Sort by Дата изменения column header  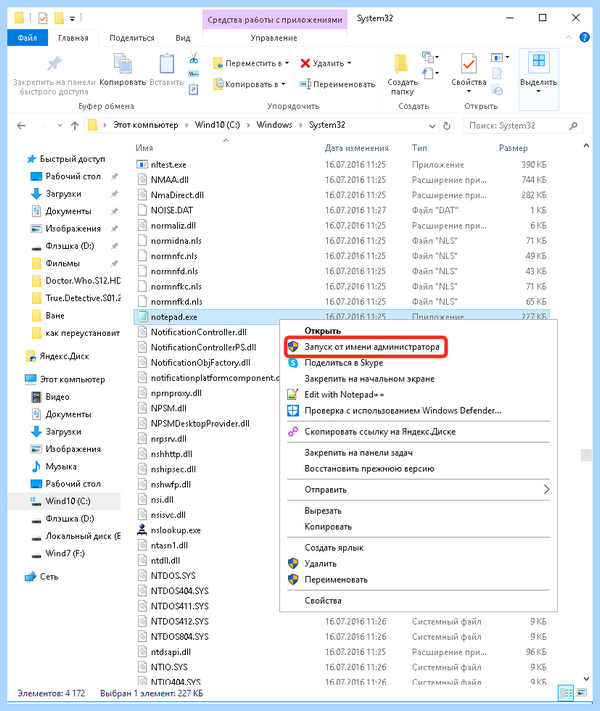[356, 148]
